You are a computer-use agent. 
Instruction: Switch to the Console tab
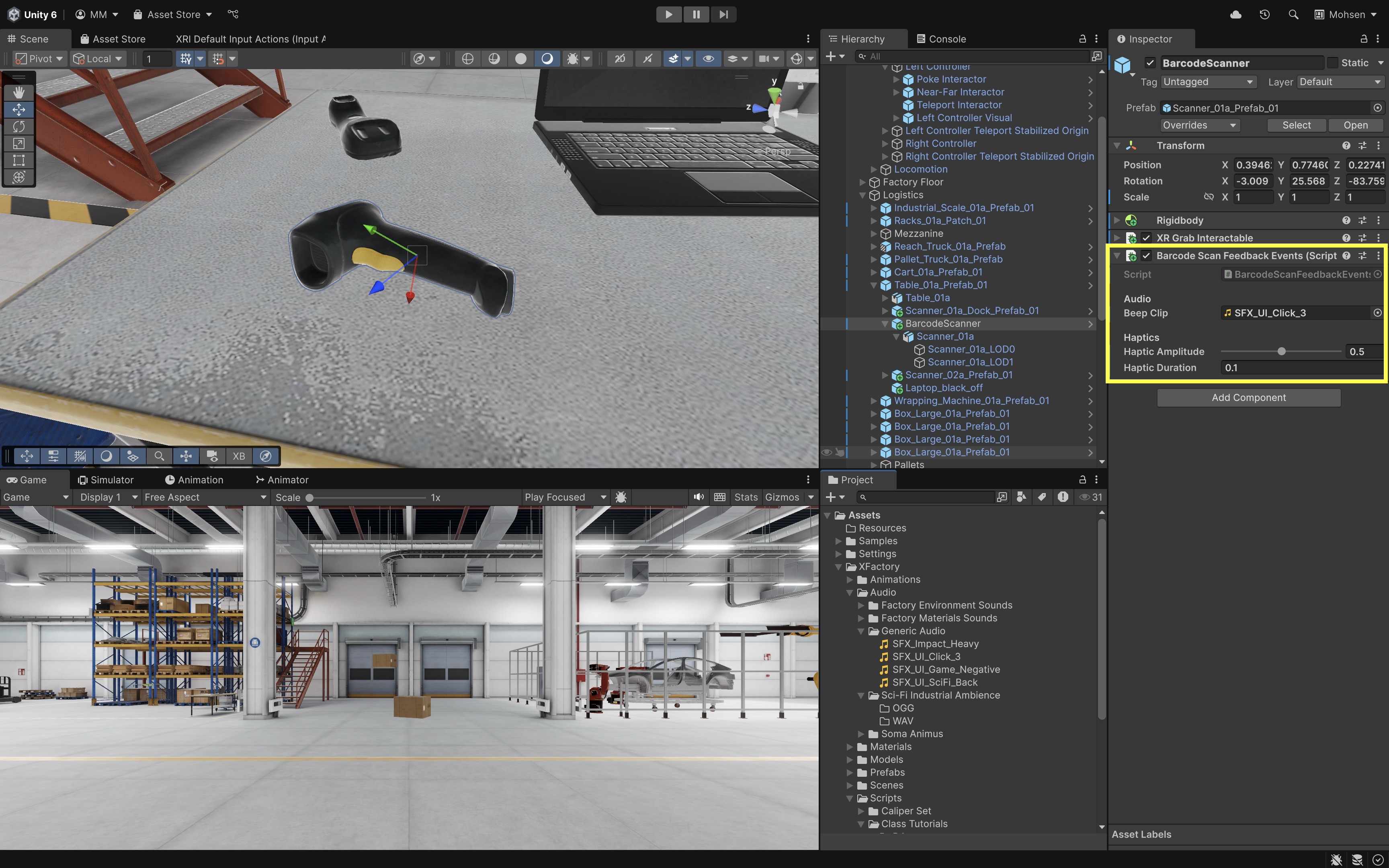(x=941, y=39)
